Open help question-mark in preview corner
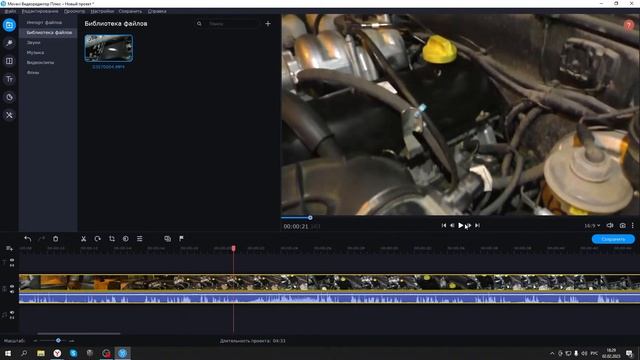640x360 pixels. (629, 25)
